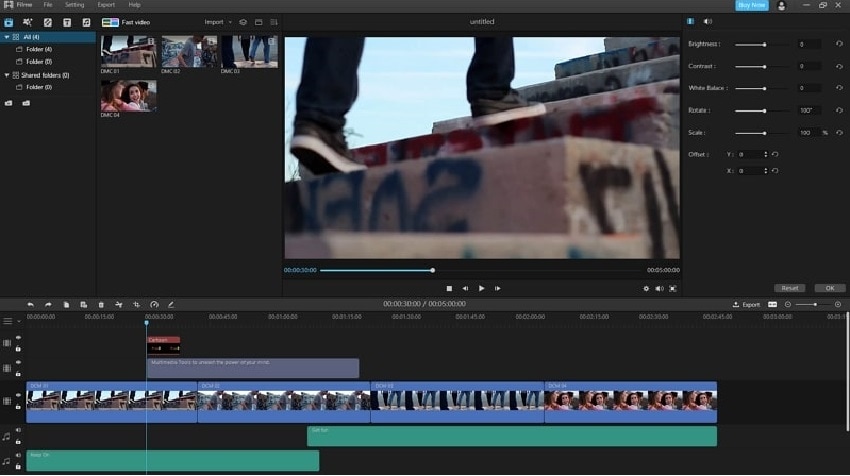Open the Help menu
This screenshot has width=850, height=476.
pos(134,5)
